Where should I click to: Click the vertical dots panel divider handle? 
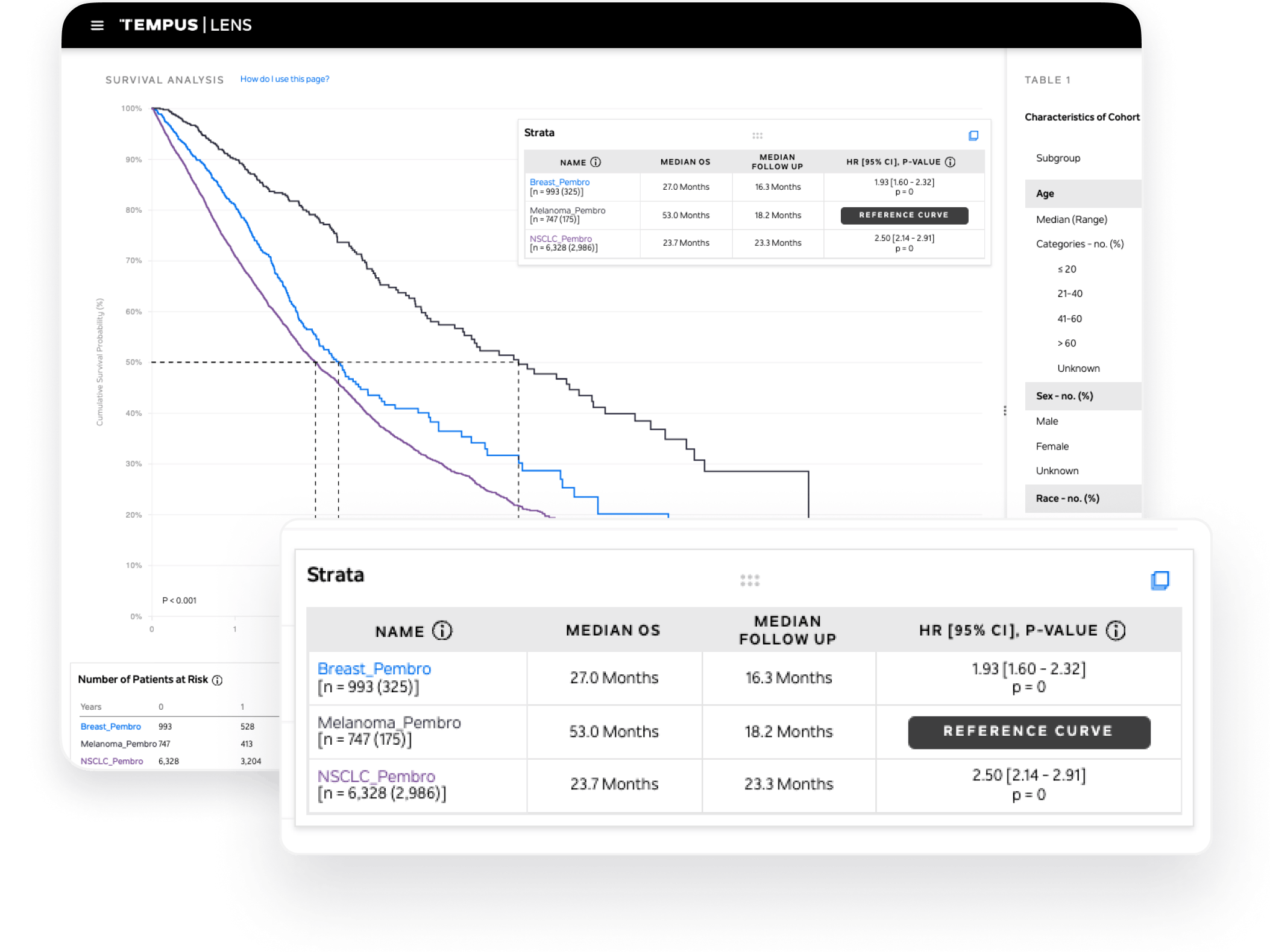(1005, 410)
